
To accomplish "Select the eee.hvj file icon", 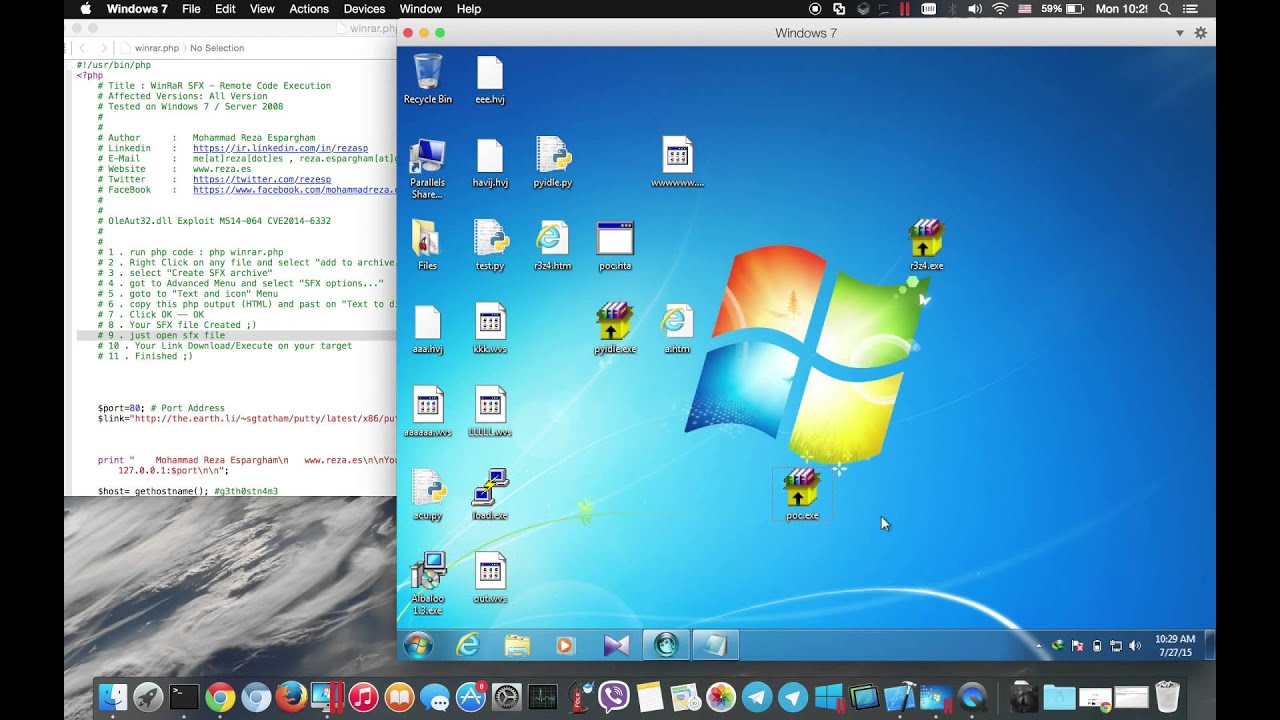I will click(x=490, y=79).
